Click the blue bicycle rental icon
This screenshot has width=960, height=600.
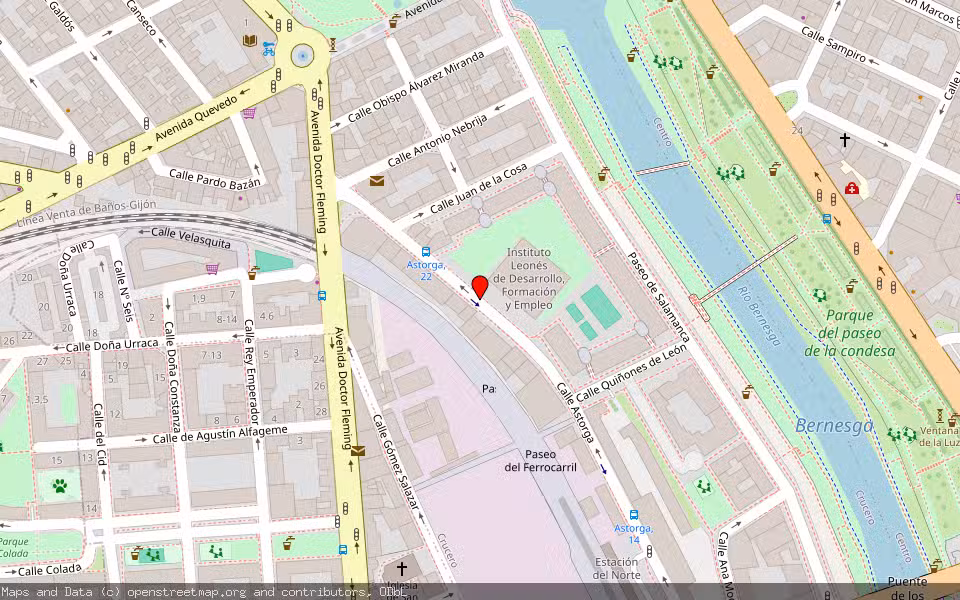point(268,47)
